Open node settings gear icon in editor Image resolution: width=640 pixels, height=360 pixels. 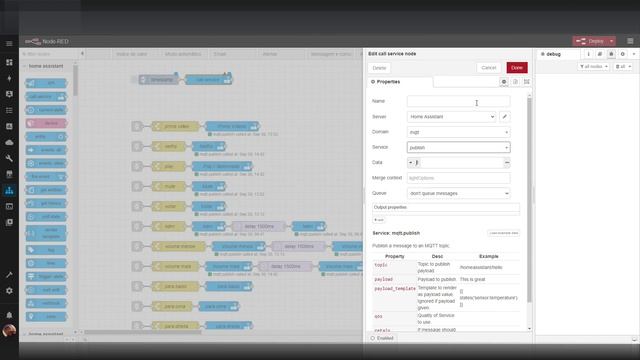tap(504, 82)
